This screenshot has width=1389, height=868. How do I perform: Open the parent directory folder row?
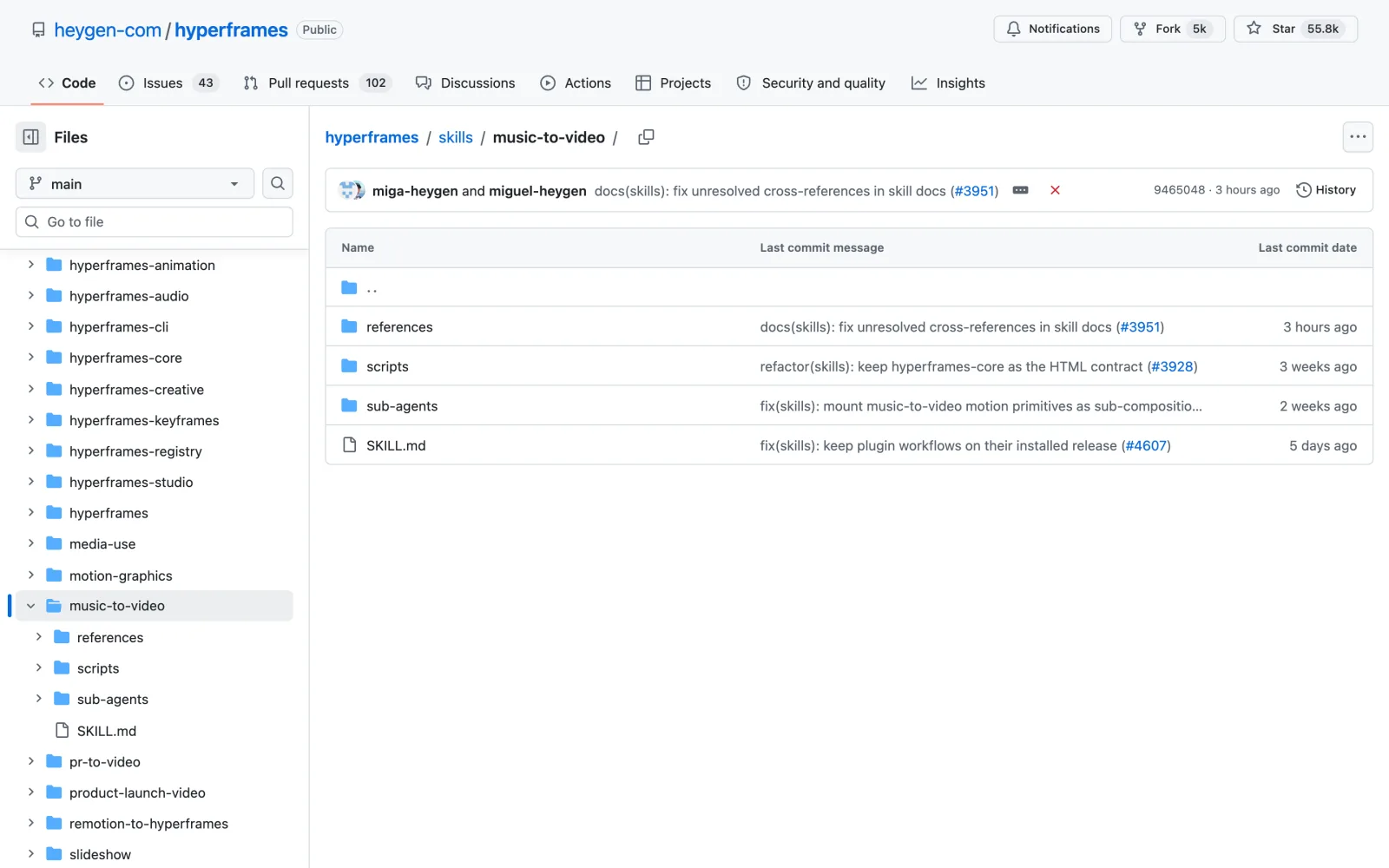(x=849, y=287)
